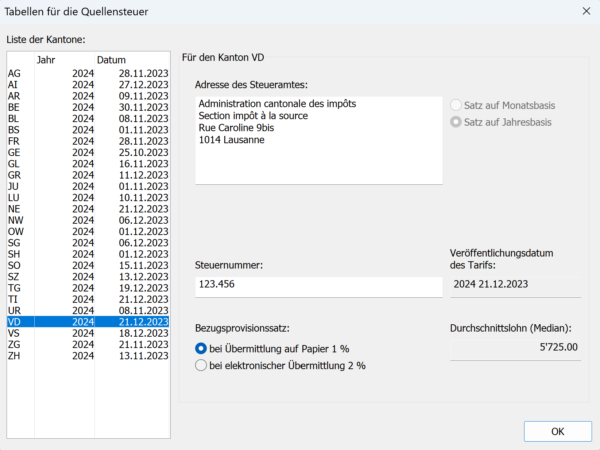Viewport: 600px width, 450px height.
Task: Select canton BS row
Action: coord(88,130)
